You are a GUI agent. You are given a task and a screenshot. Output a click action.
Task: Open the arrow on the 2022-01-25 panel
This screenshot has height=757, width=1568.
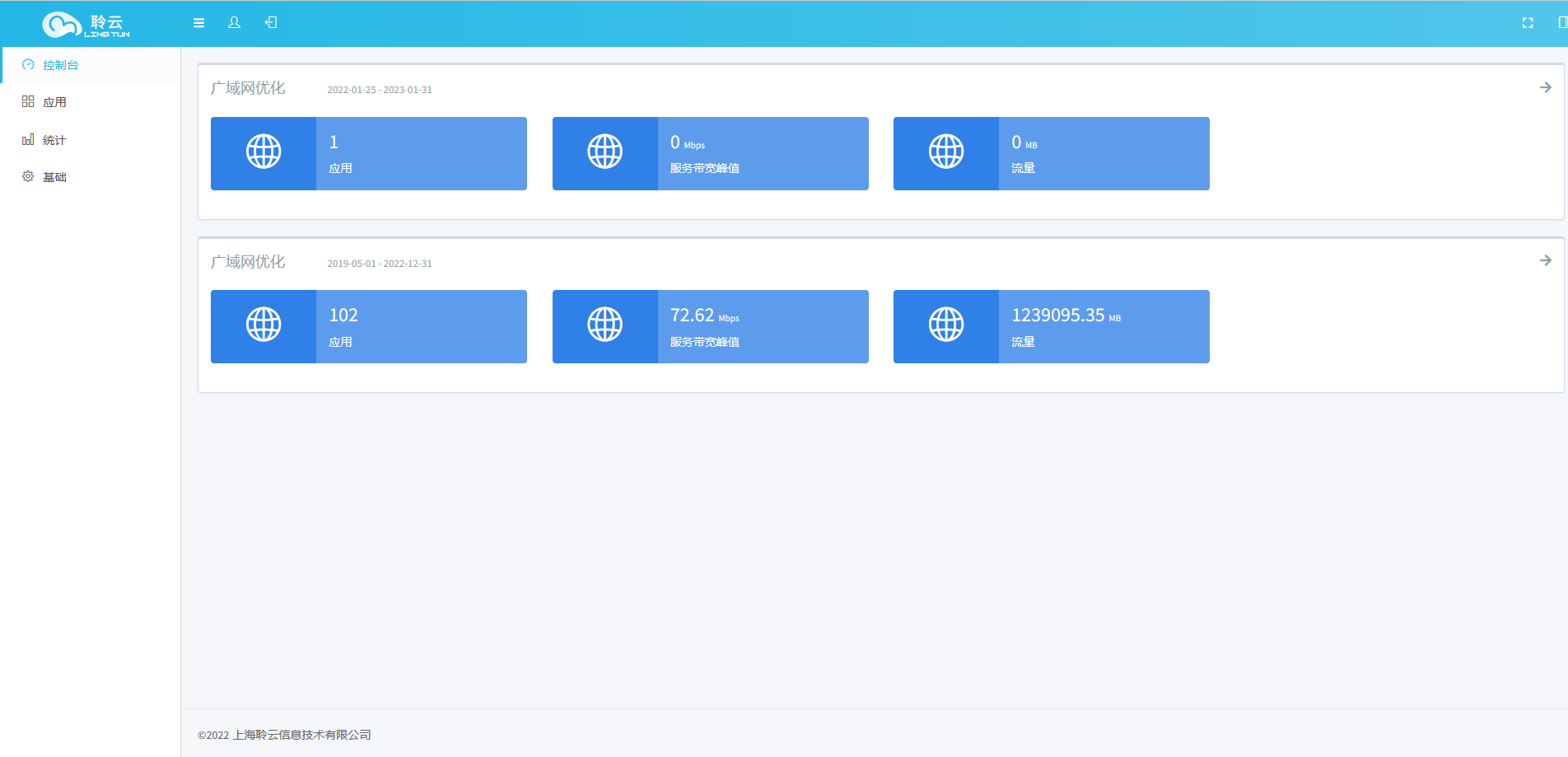(1545, 87)
